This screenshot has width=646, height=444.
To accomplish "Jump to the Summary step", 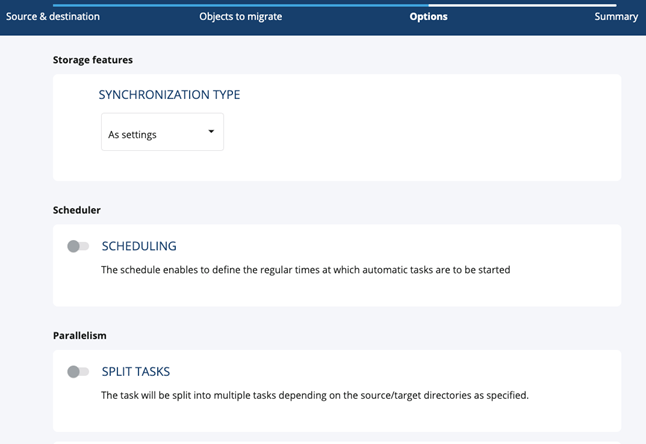I will point(616,16).
